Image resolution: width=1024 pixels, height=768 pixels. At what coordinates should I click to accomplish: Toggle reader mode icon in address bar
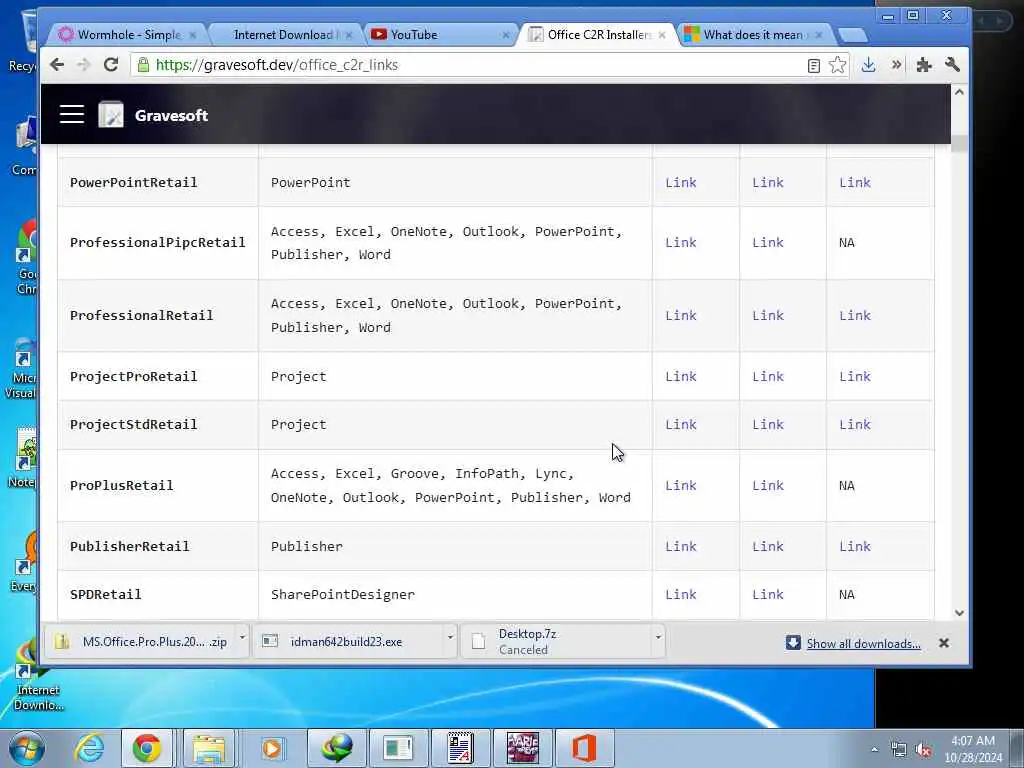click(814, 65)
